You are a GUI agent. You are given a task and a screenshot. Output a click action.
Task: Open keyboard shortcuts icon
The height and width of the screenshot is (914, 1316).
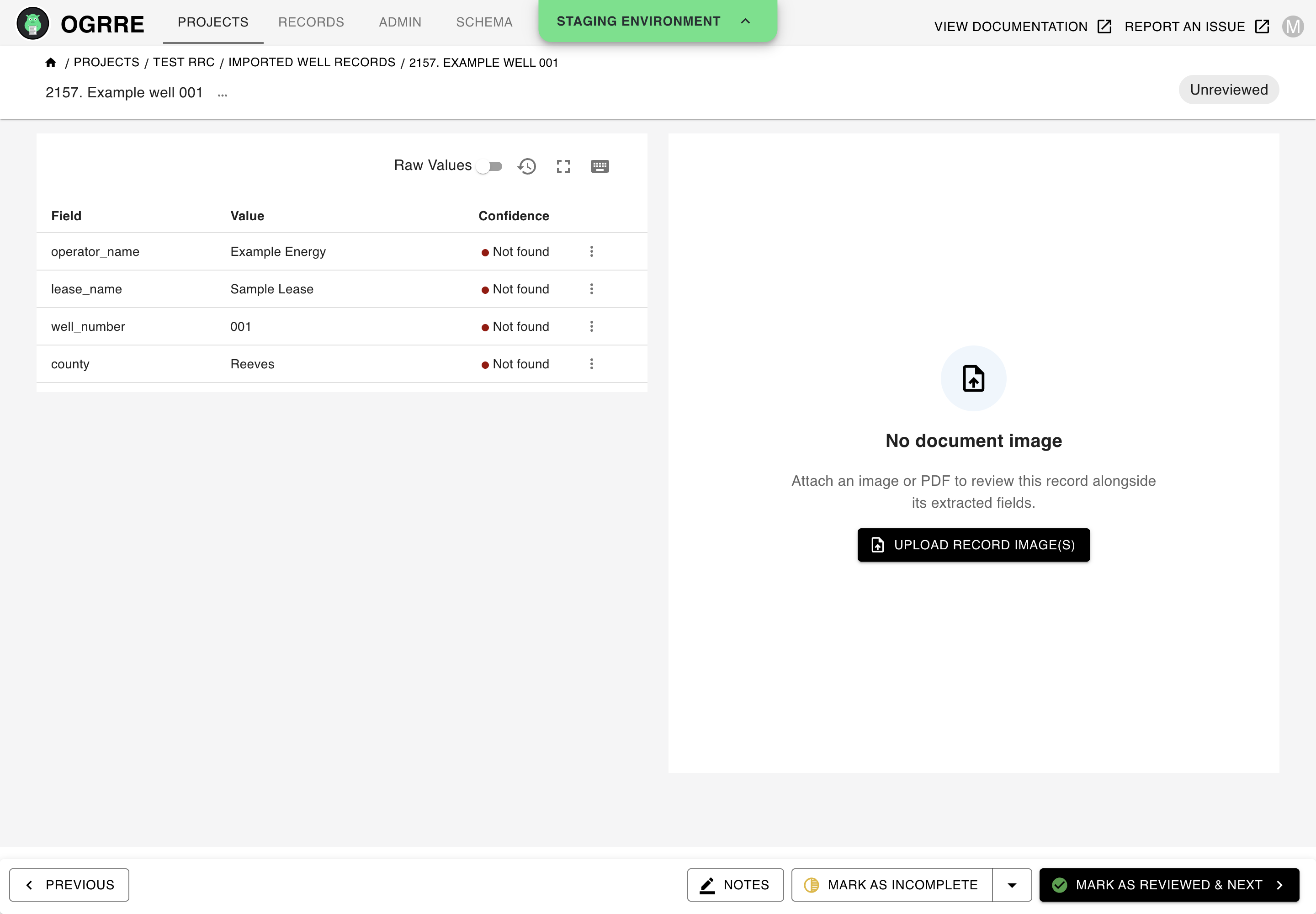coord(600,166)
